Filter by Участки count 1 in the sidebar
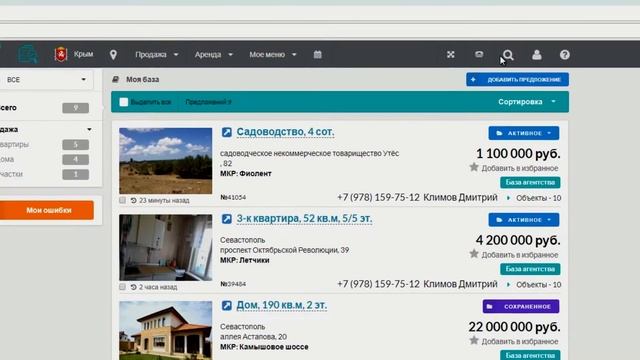 [76, 174]
